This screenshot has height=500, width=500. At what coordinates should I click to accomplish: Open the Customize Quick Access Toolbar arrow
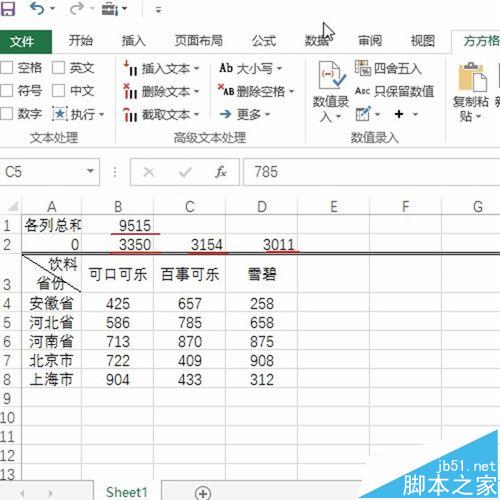[x=158, y=10]
